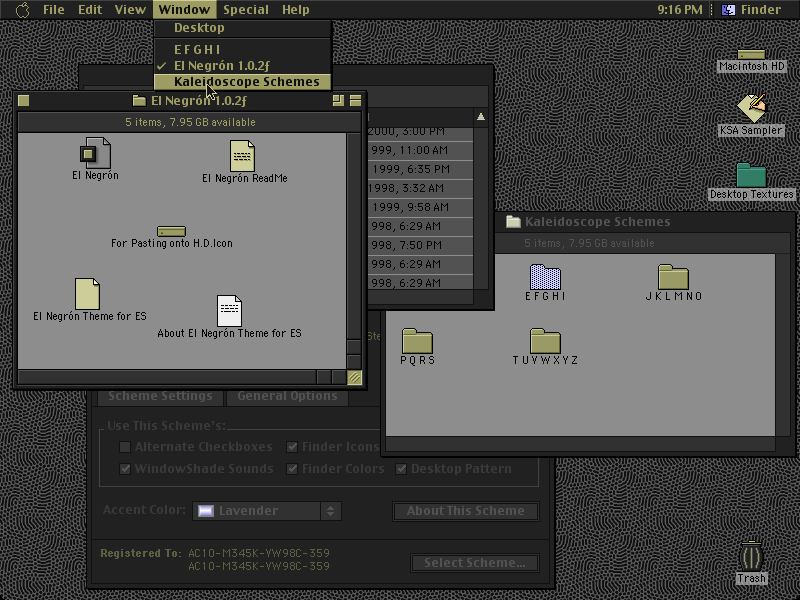Click the first registration code line

click(259, 553)
